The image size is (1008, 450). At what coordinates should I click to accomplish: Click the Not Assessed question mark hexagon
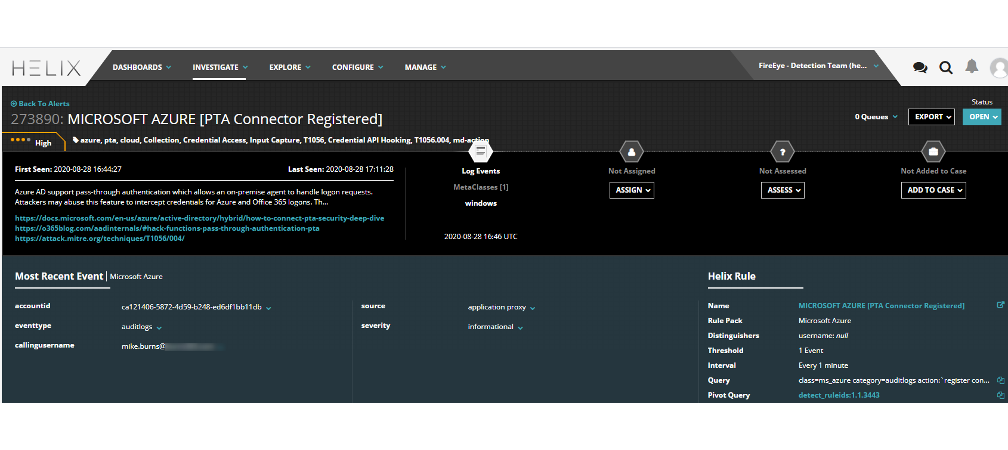click(782, 152)
